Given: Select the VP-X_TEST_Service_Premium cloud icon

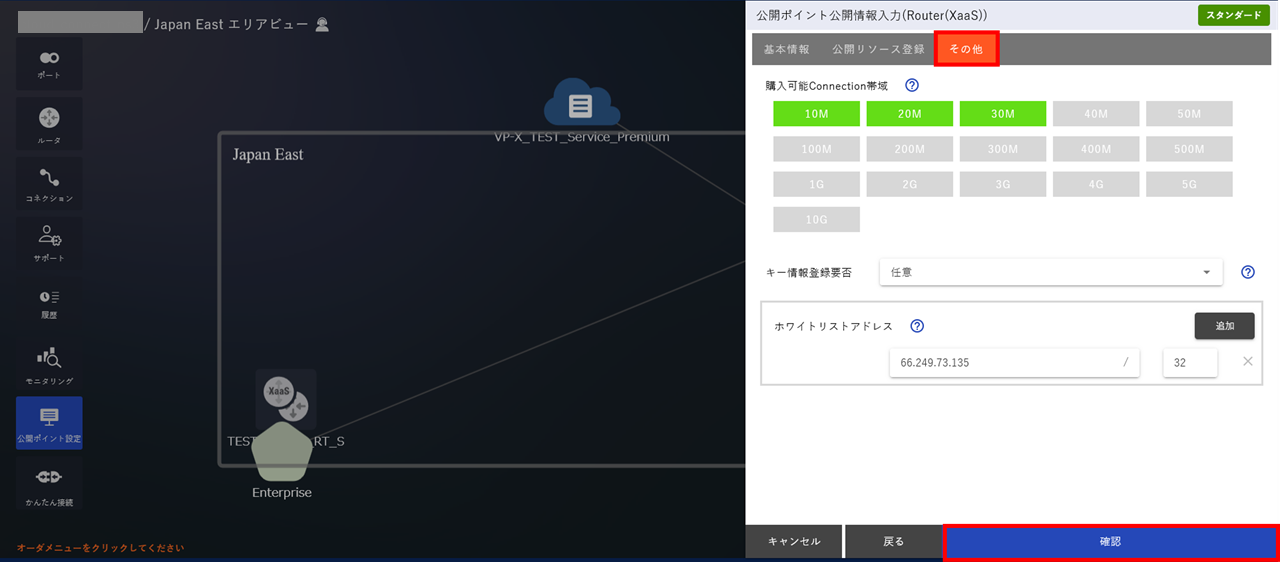Looking at the screenshot, I should (581, 103).
